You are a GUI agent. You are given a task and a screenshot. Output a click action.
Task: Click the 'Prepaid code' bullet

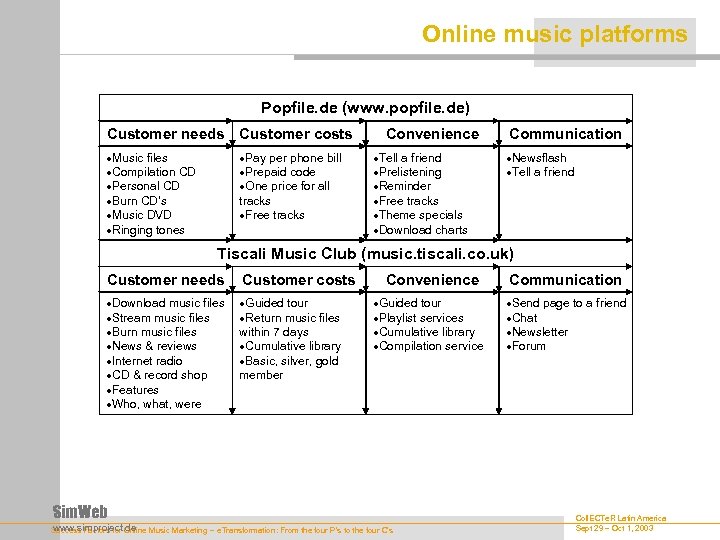point(277,172)
